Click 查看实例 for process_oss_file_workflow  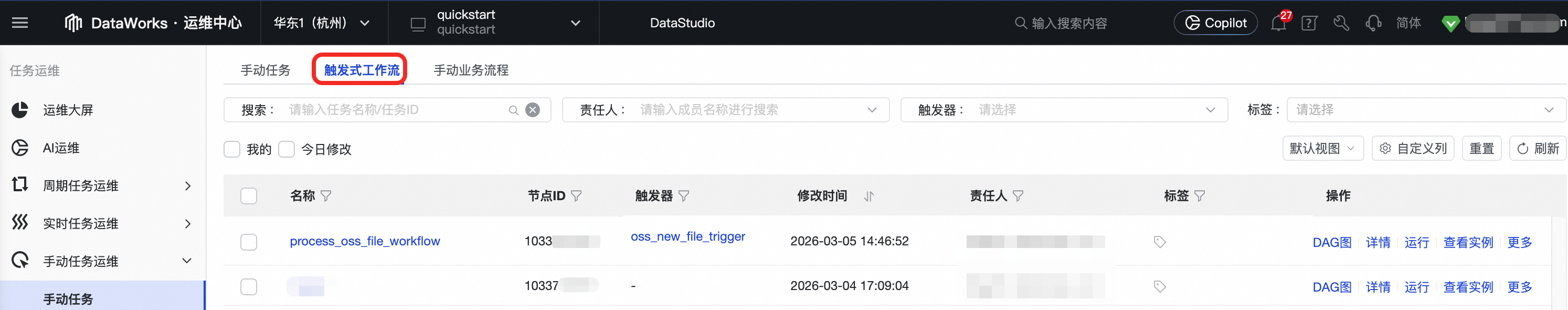[1468, 242]
